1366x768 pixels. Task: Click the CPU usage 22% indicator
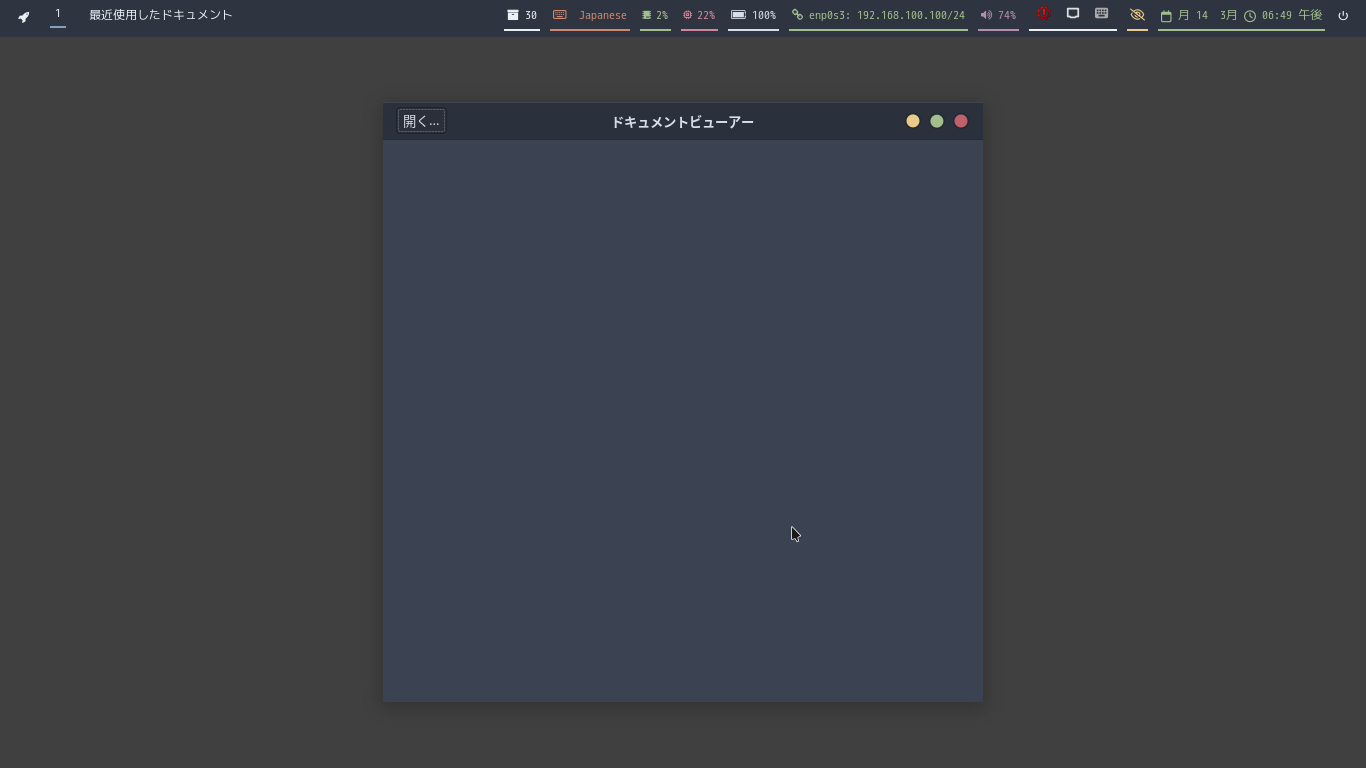699,15
